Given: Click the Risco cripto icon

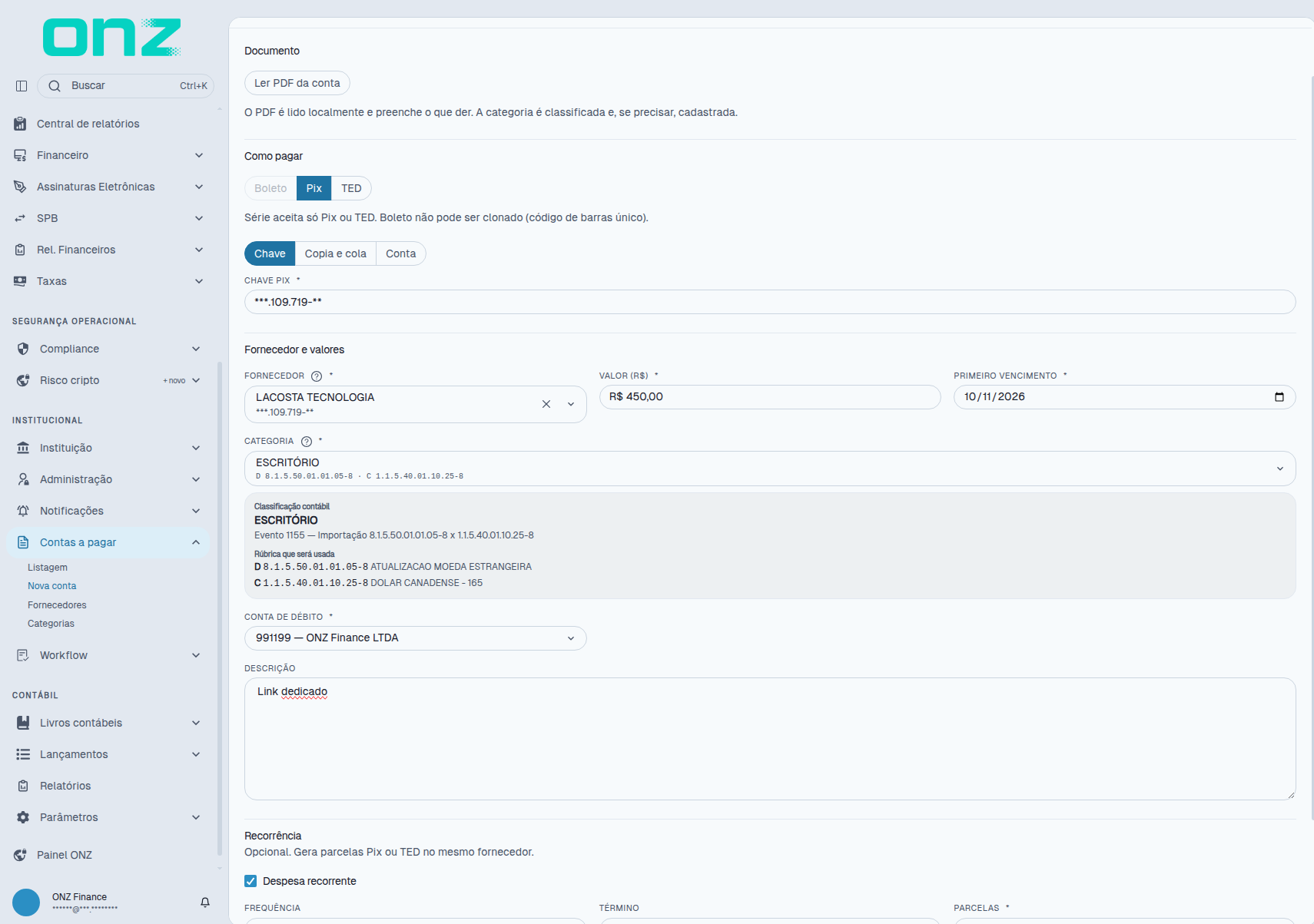Looking at the screenshot, I should (23, 380).
